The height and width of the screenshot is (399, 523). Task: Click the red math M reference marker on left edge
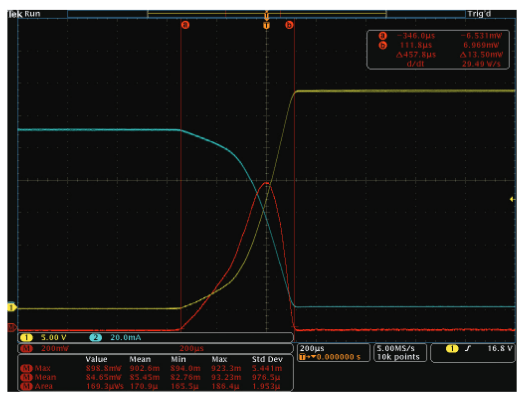(x=11, y=327)
